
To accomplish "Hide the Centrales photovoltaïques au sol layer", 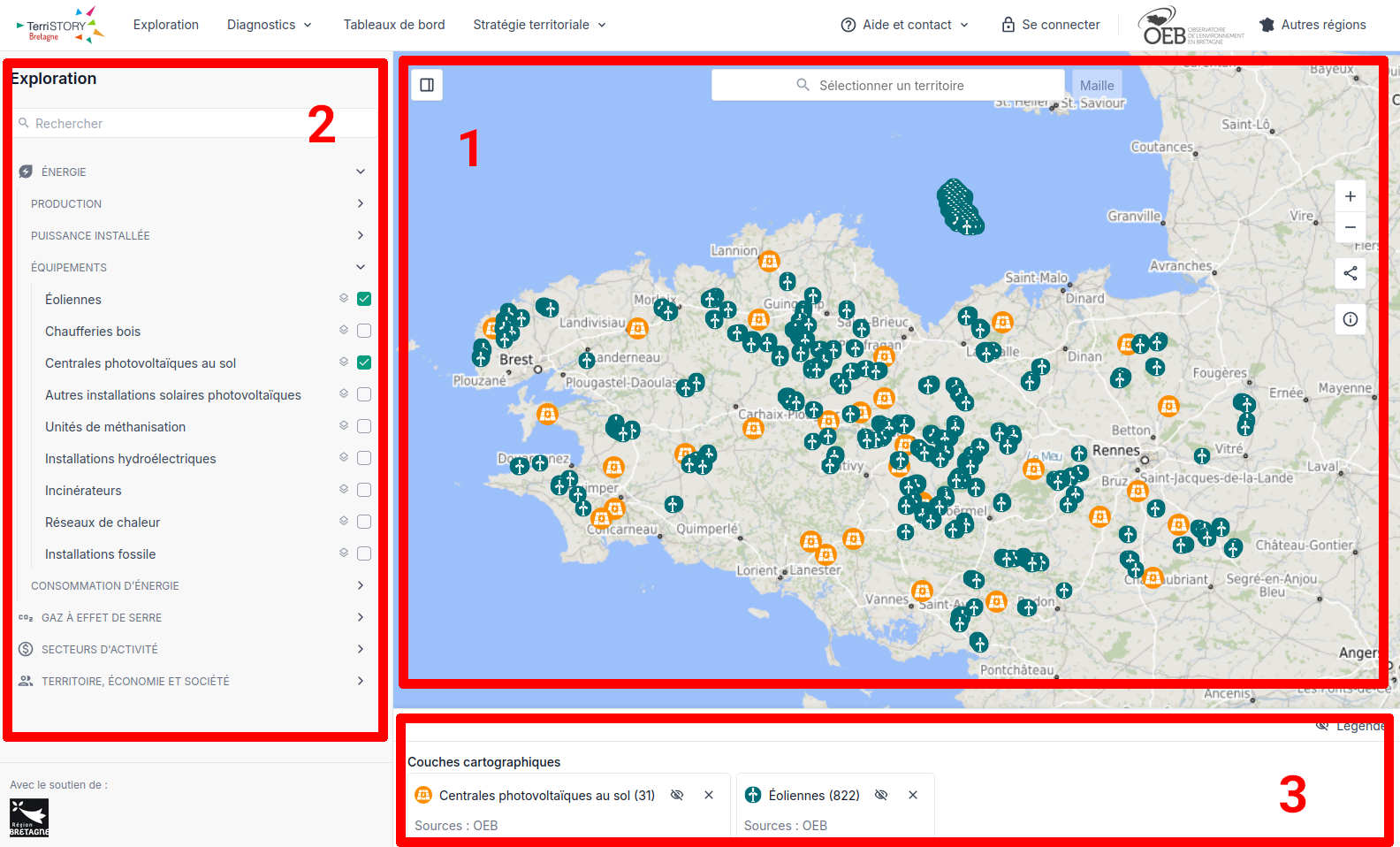I will click(x=677, y=795).
